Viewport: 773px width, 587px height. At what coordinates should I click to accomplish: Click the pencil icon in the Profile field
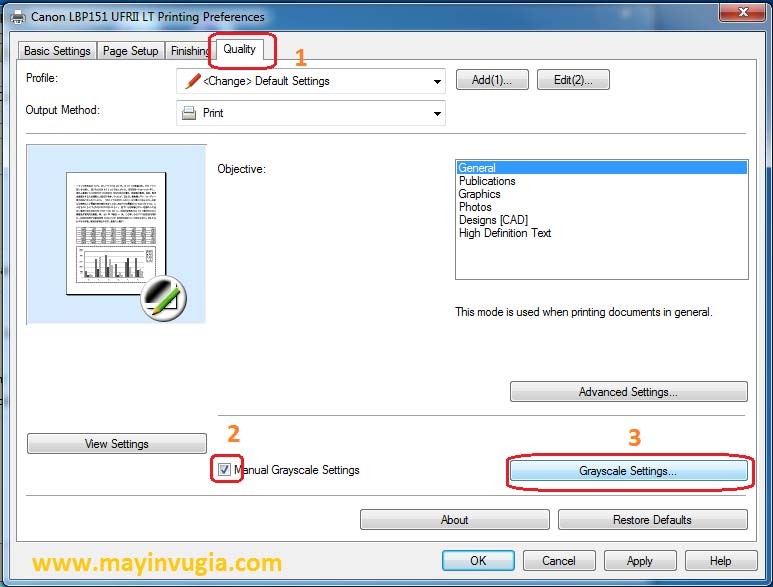(x=193, y=81)
